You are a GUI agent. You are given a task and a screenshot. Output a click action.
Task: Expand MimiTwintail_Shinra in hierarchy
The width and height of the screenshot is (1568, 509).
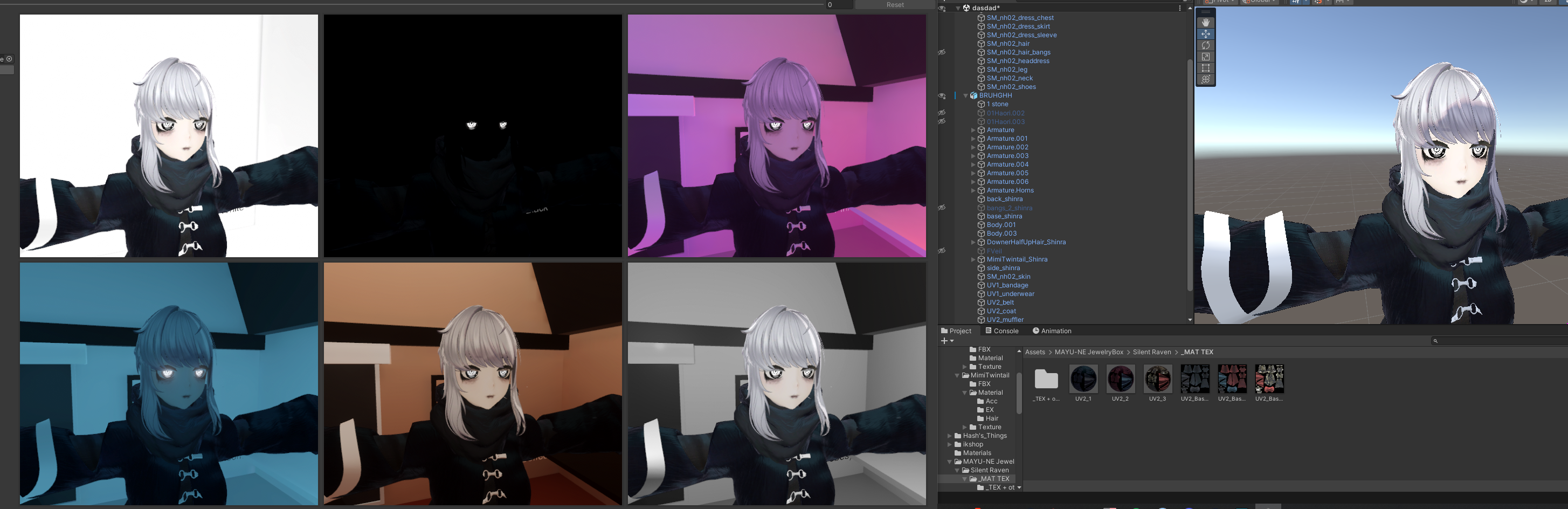click(x=973, y=259)
